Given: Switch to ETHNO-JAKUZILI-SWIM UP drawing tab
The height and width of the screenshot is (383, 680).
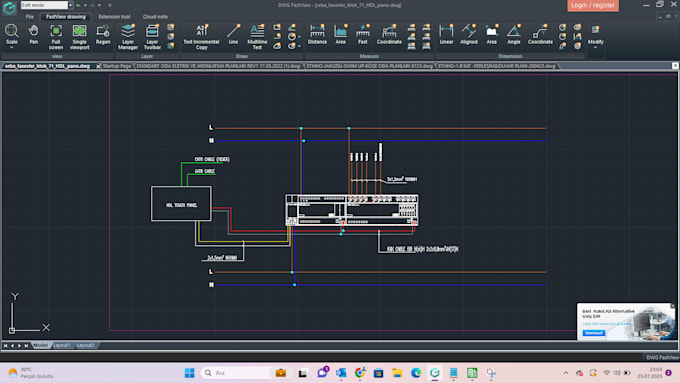Looking at the screenshot, I should [x=369, y=66].
